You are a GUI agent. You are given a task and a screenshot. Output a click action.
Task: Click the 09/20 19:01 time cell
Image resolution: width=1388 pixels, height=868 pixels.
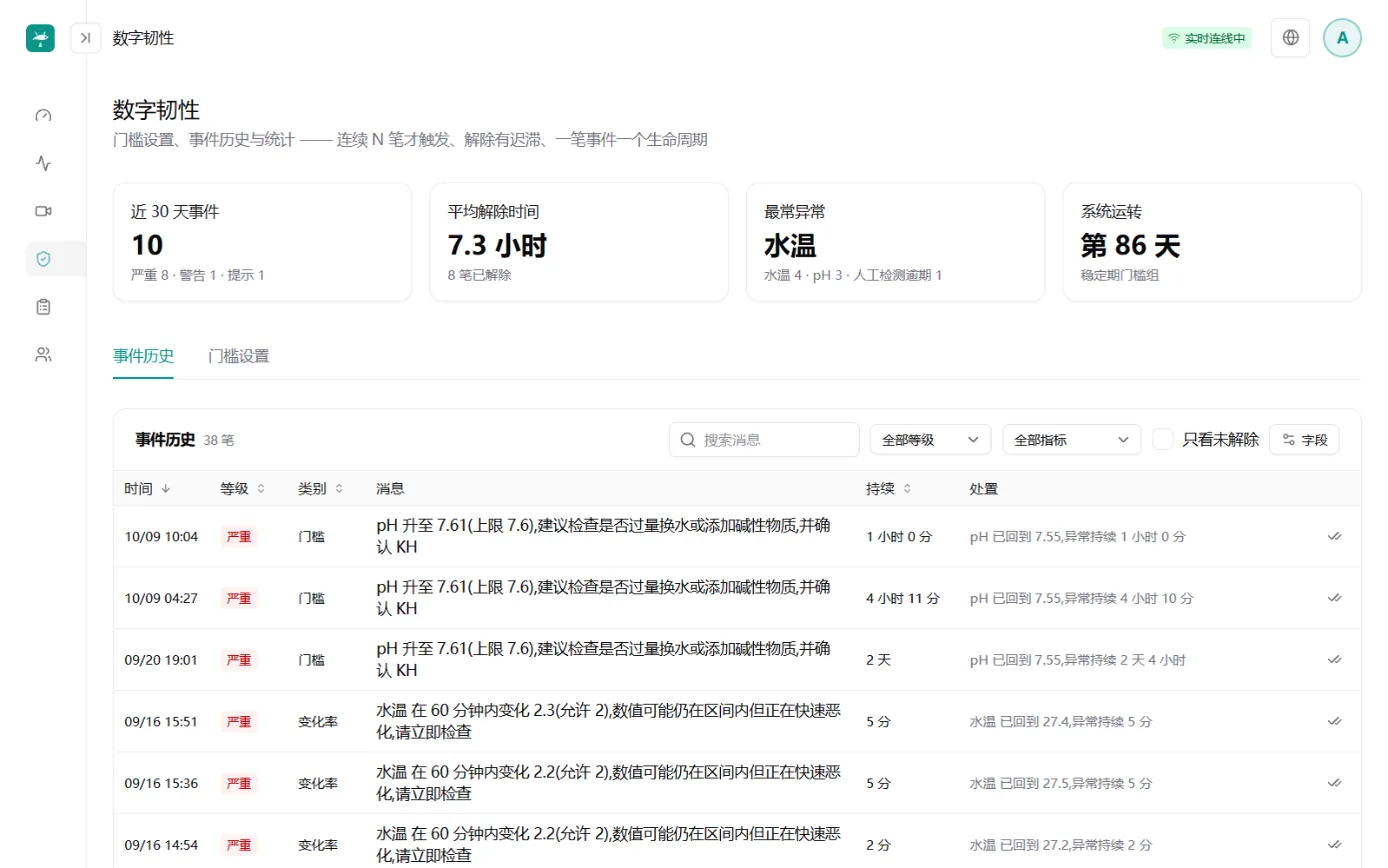(x=161, y=660)
